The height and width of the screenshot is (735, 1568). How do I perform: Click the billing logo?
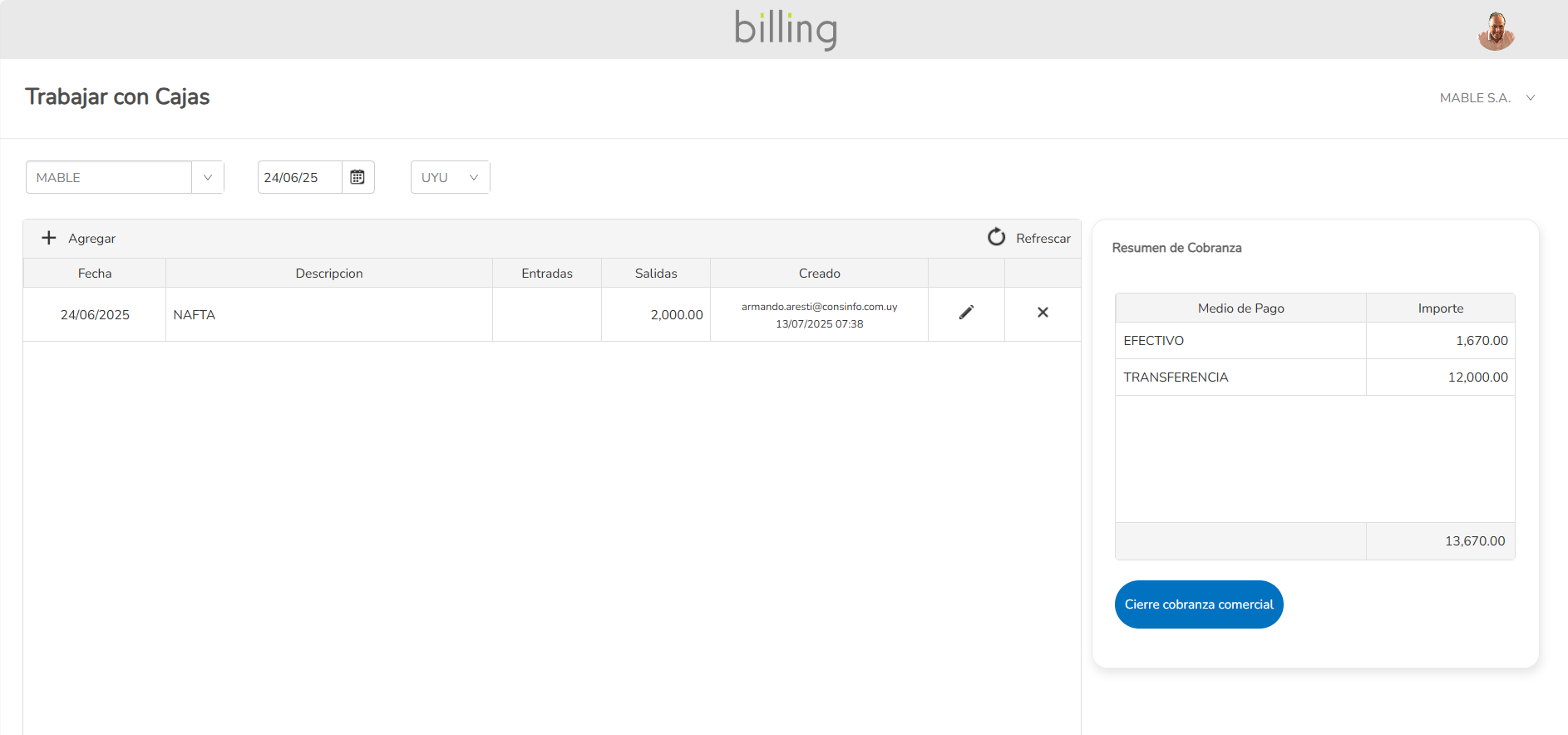coord(785,29)
